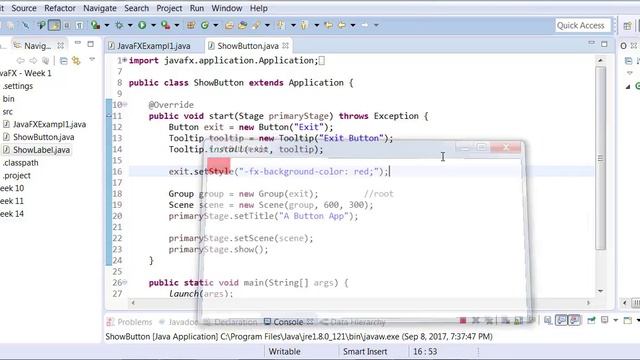
Task: Collapse the start method at line 10
Action: point(125,105)
